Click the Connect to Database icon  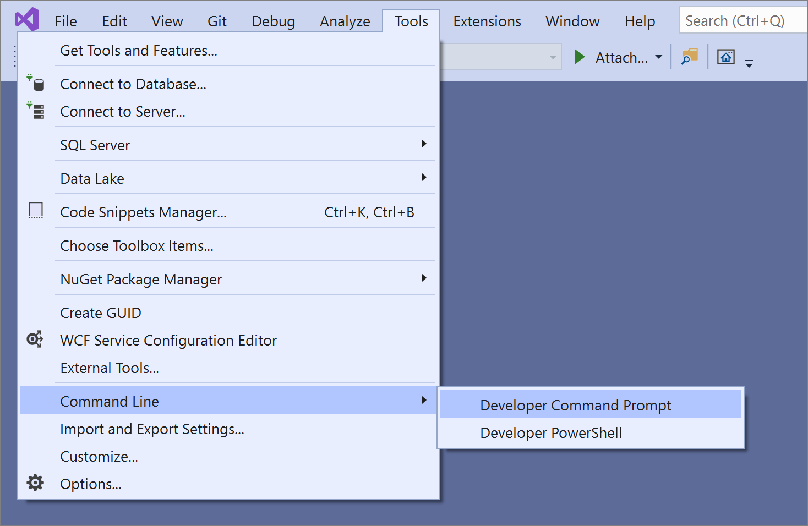[x=36, y=84]
